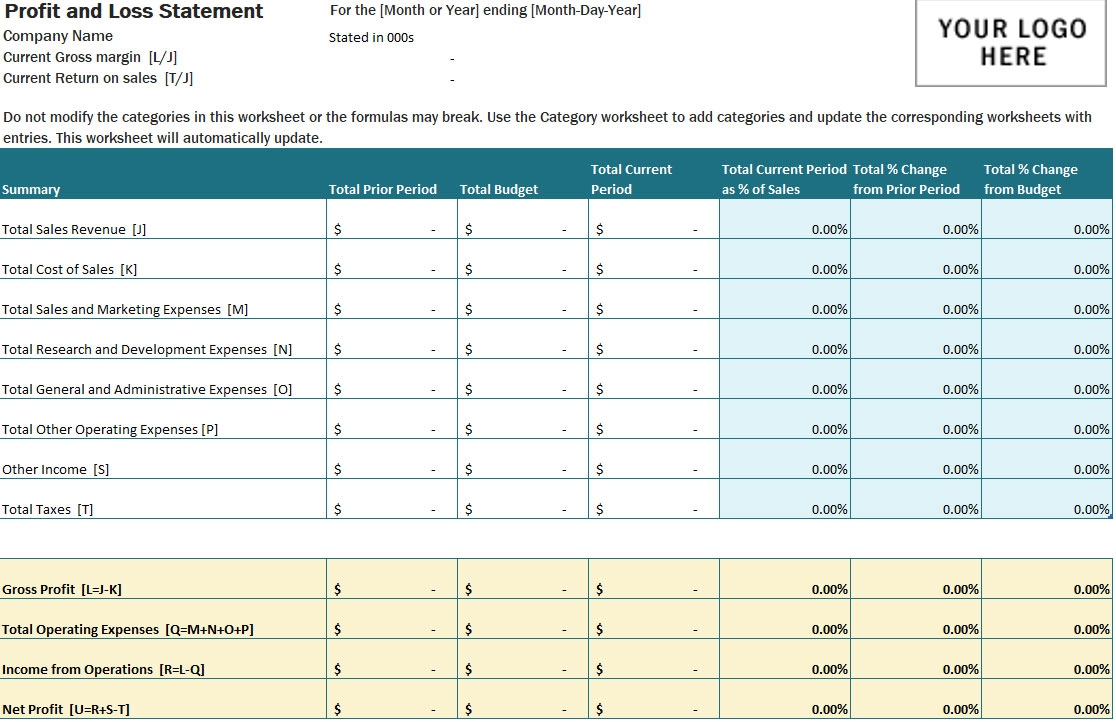
Task: Select Total Sales and Marketing Expenses budget cell
Action: 520,309
